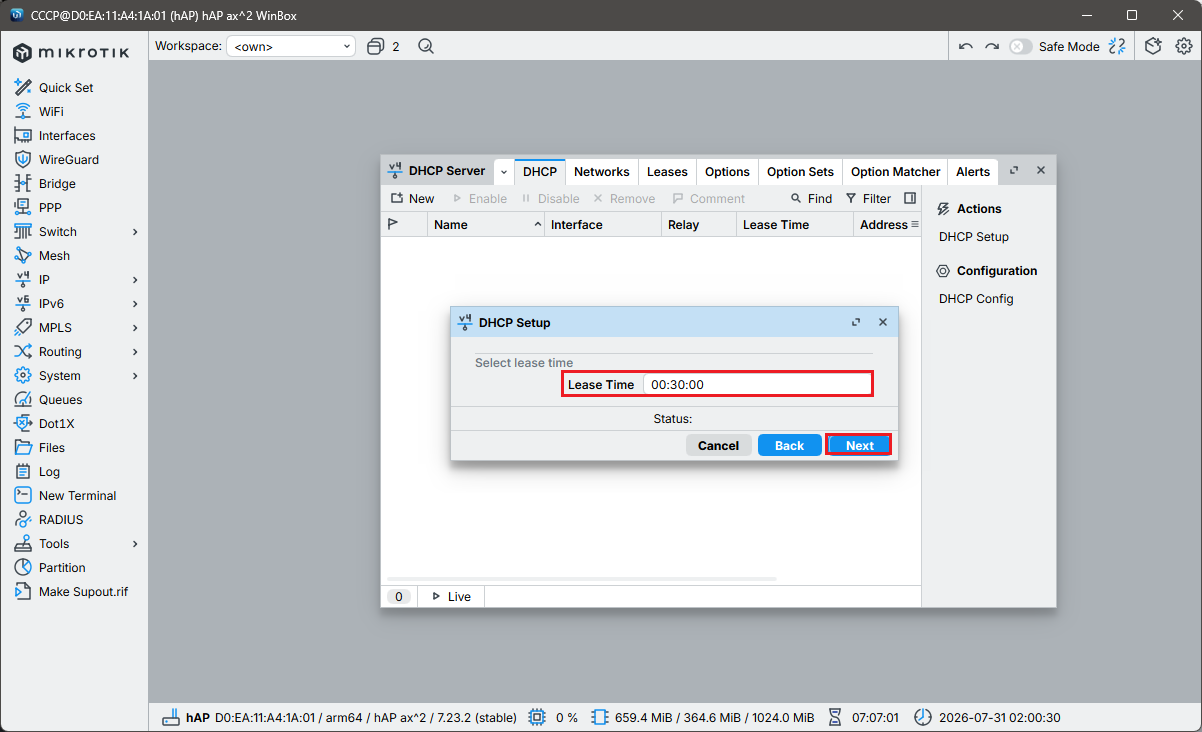Screen dimensions: 1202x732
Task: Switch to the Networks tab
Action: (602, 171)
